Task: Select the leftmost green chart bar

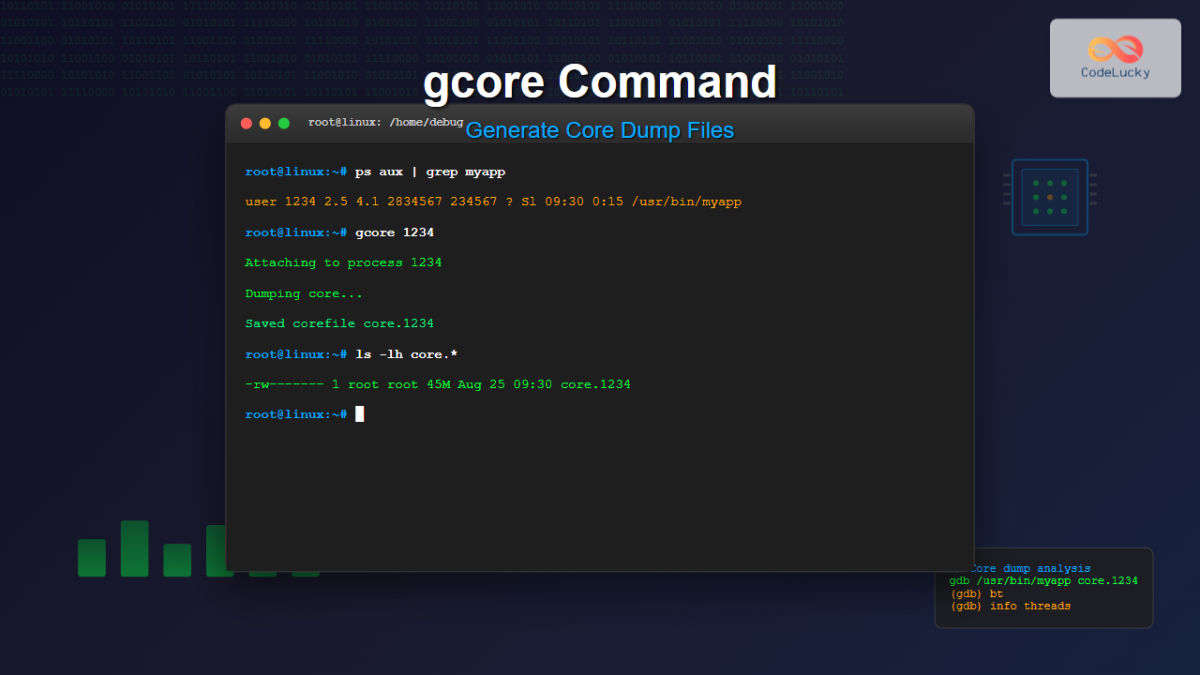Action: pos(92,557)
